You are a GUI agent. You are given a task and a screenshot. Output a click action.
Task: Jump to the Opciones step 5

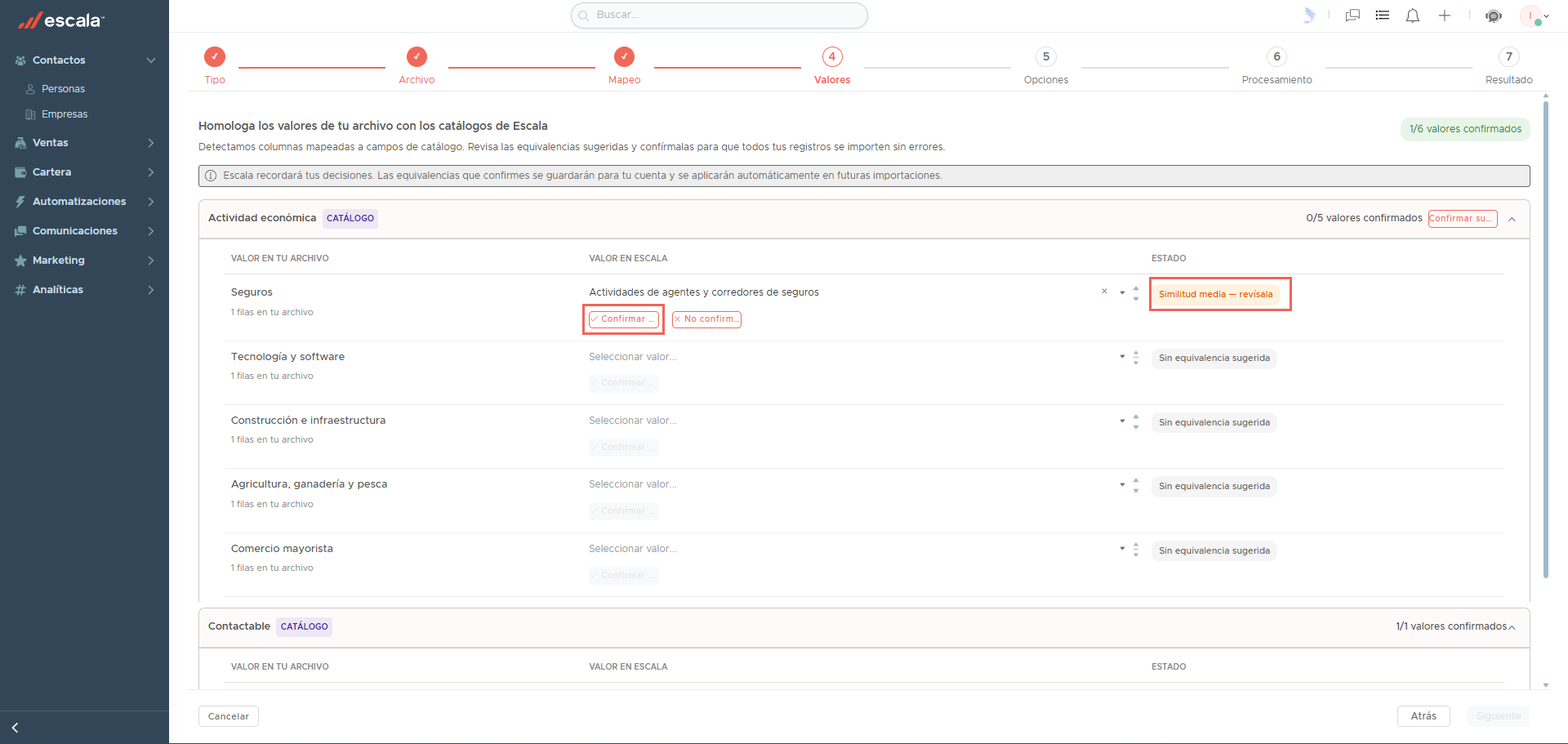[1046, 65]
